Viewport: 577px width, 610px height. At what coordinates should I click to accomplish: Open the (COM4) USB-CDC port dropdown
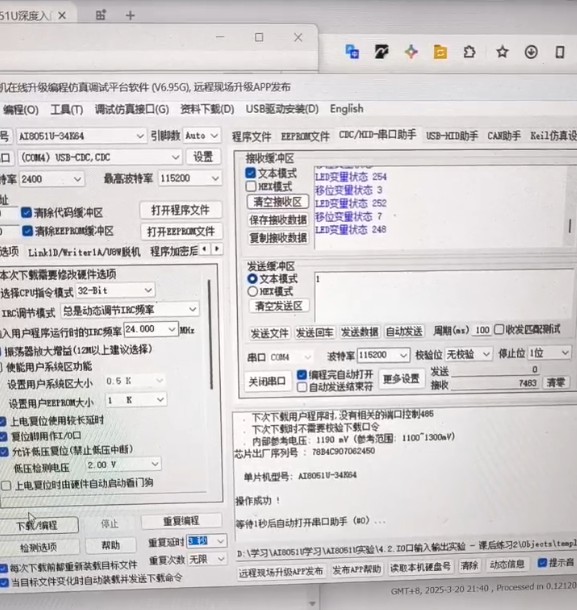(x=100, y=157)
